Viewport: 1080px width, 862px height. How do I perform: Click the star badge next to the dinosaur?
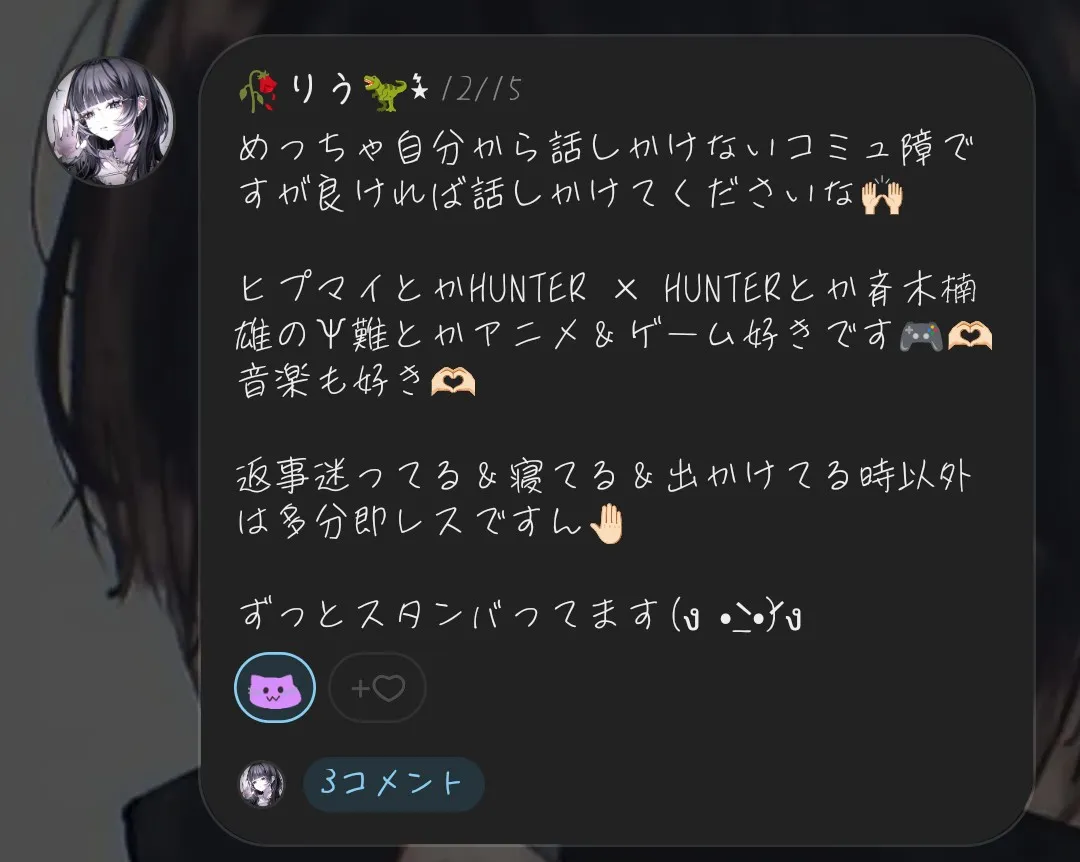tap(419, 89)
